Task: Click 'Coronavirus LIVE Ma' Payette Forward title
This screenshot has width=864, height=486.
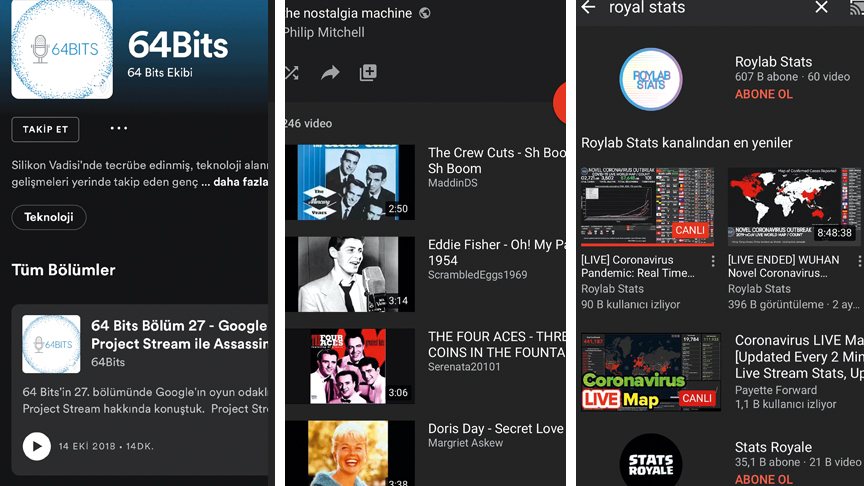Action: click(x=800, y=357)
